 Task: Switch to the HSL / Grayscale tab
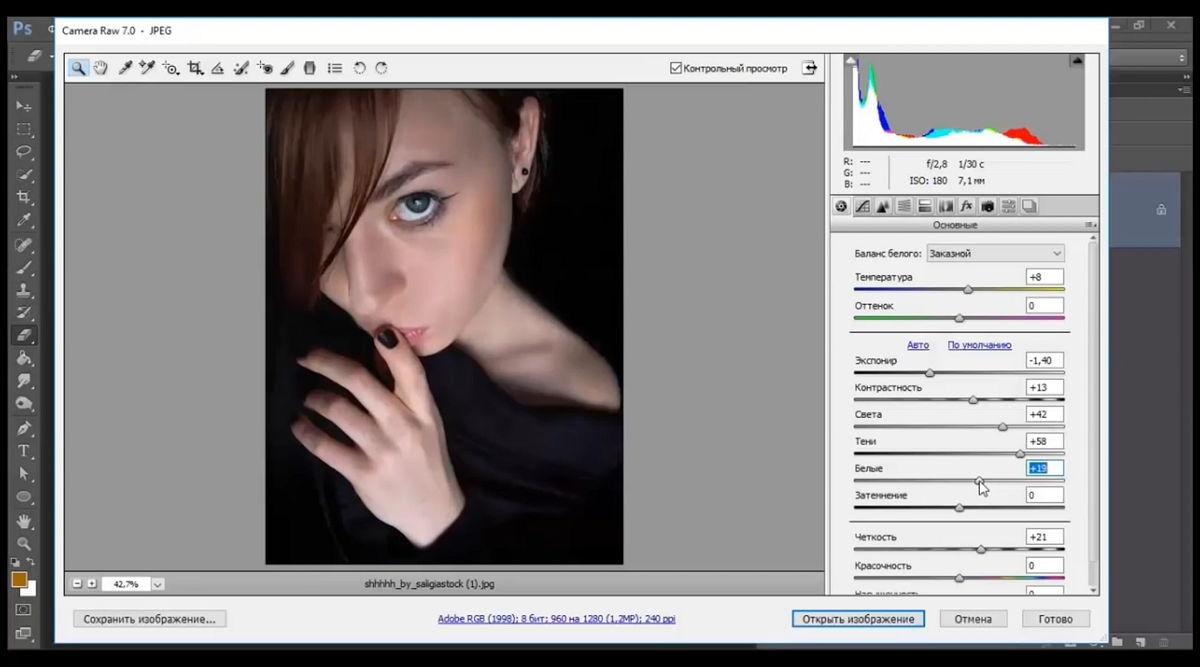click(x=904, y=206)
